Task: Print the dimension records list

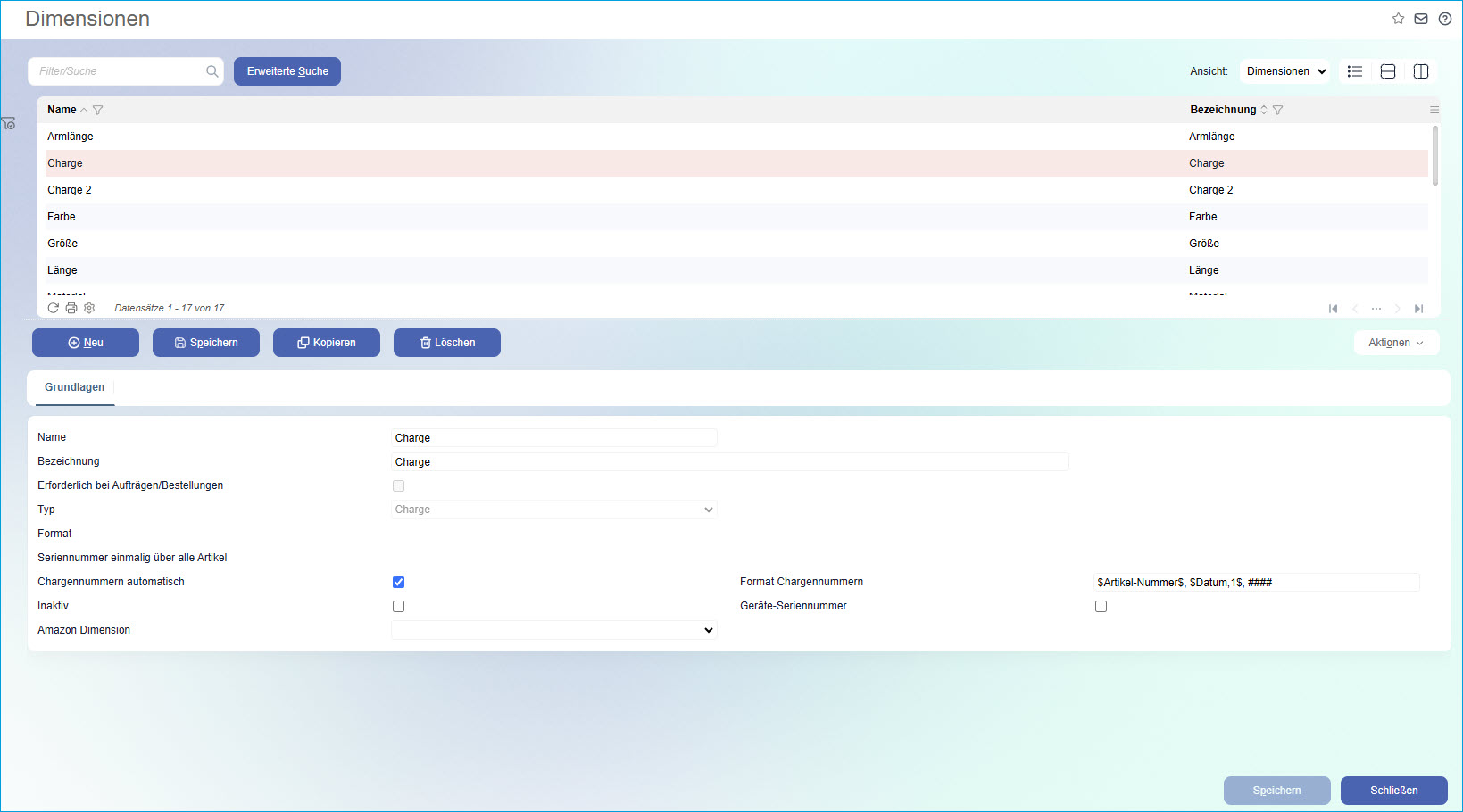Action: 71,308
